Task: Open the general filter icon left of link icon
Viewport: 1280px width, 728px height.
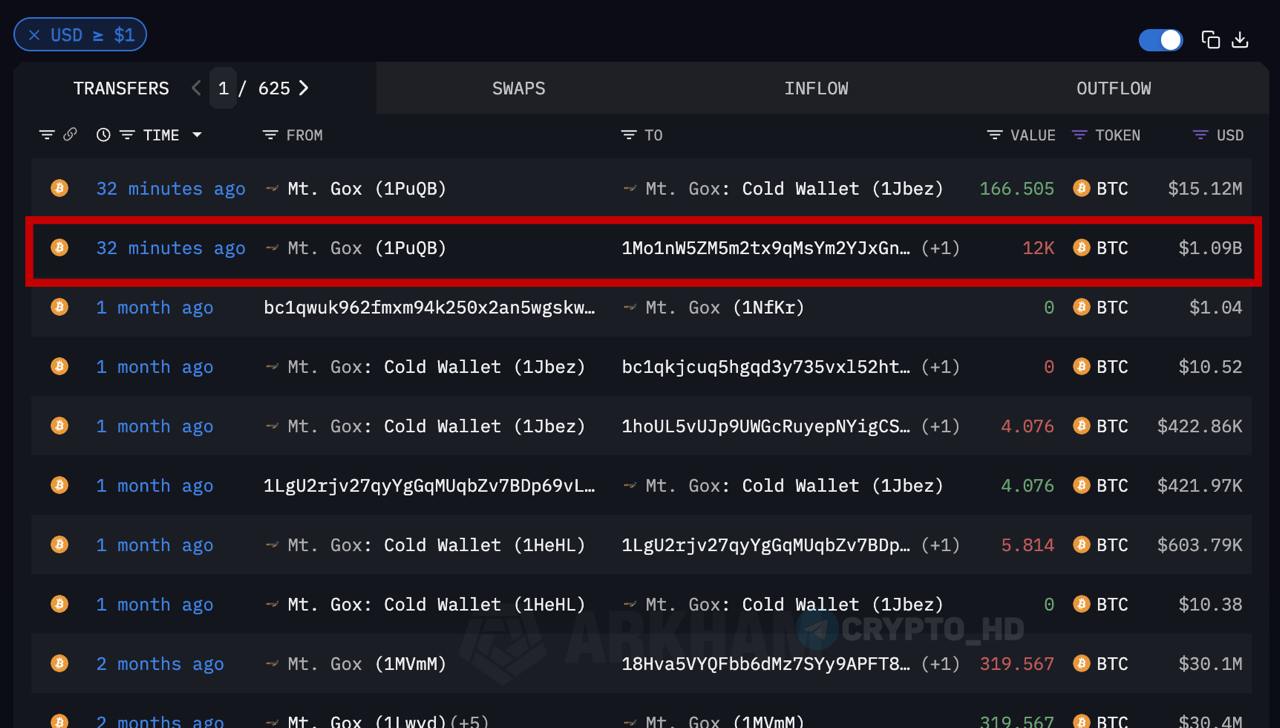Action: (x=47, y=135)
